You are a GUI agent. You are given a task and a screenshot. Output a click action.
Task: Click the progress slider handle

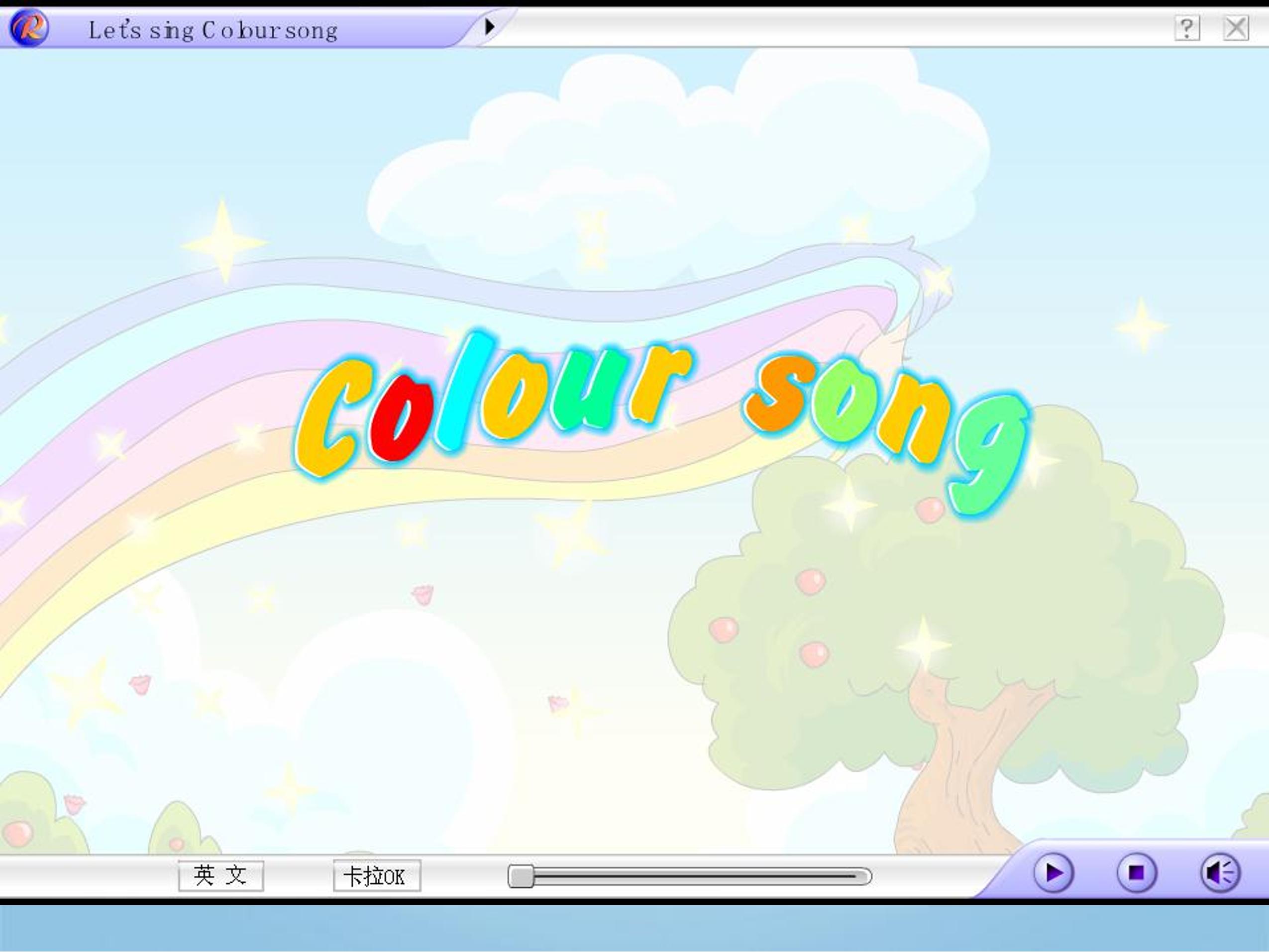[x=521, y=876]
